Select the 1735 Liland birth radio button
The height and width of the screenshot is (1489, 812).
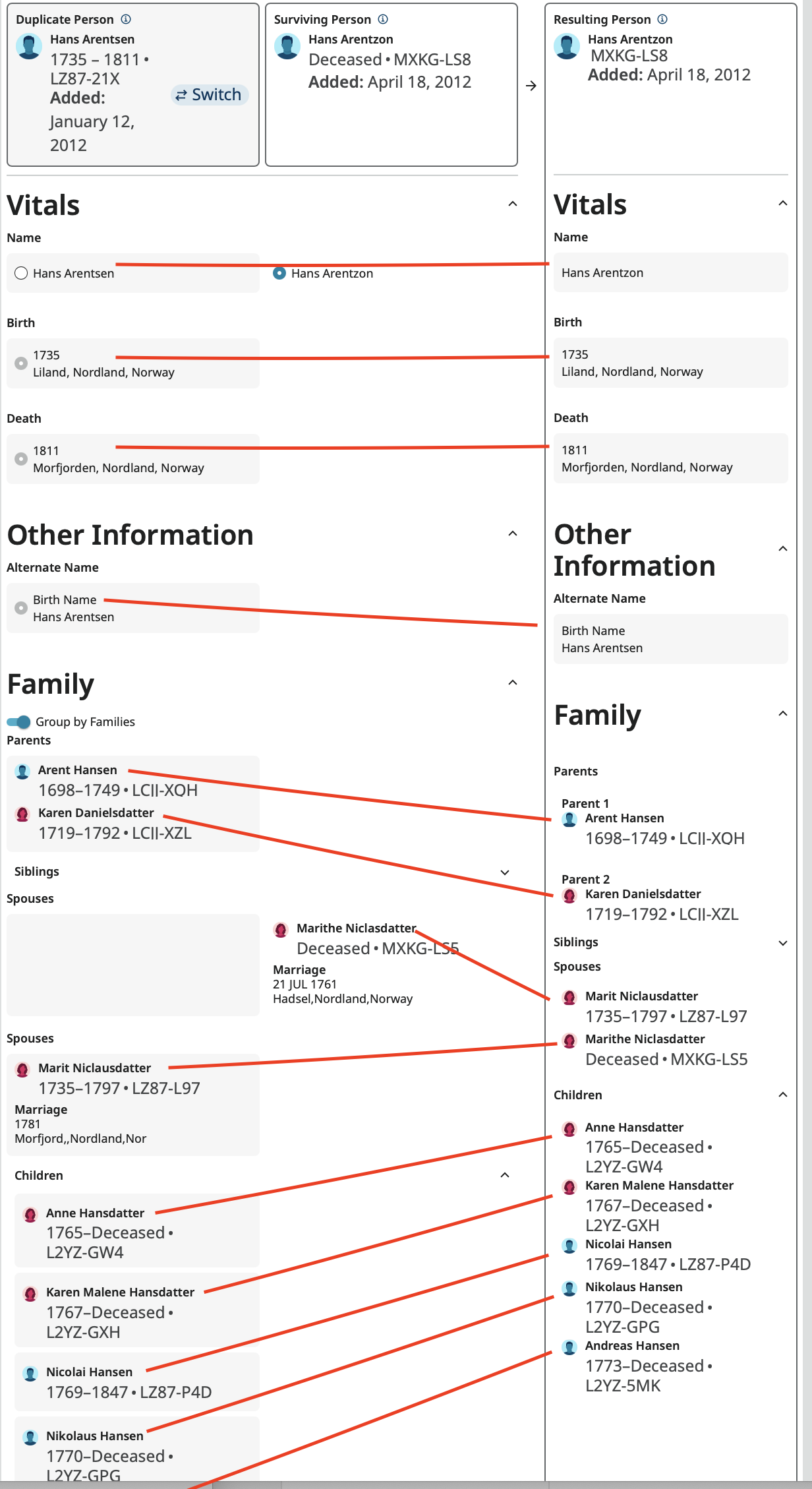21,363
